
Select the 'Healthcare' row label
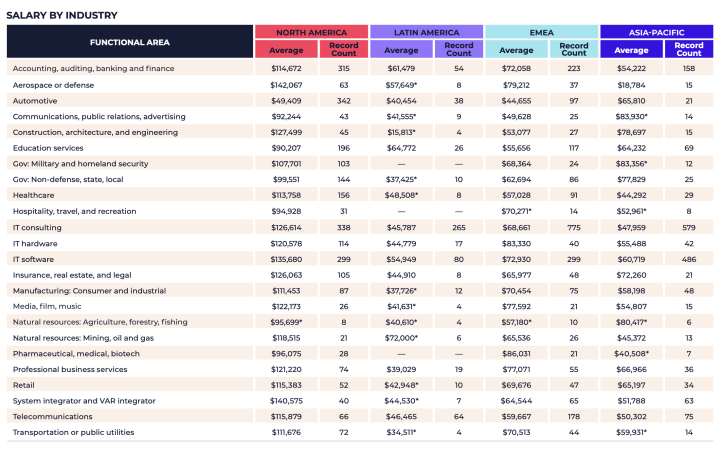[33, 195]
